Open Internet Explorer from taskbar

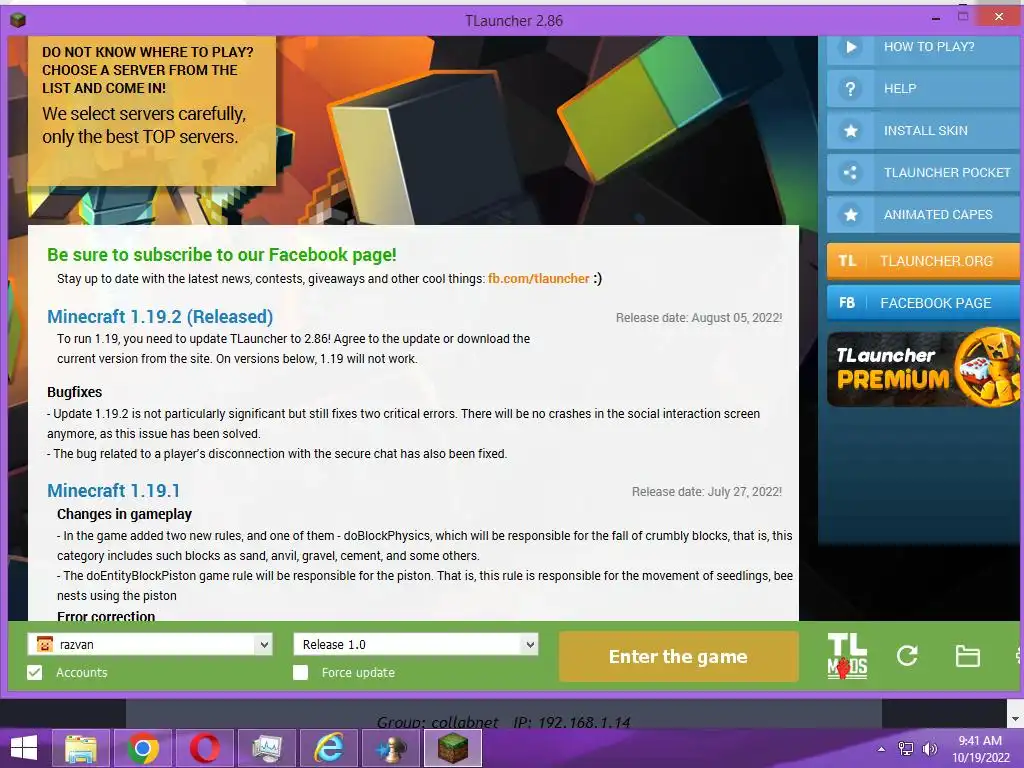click(x=328, y=748)
